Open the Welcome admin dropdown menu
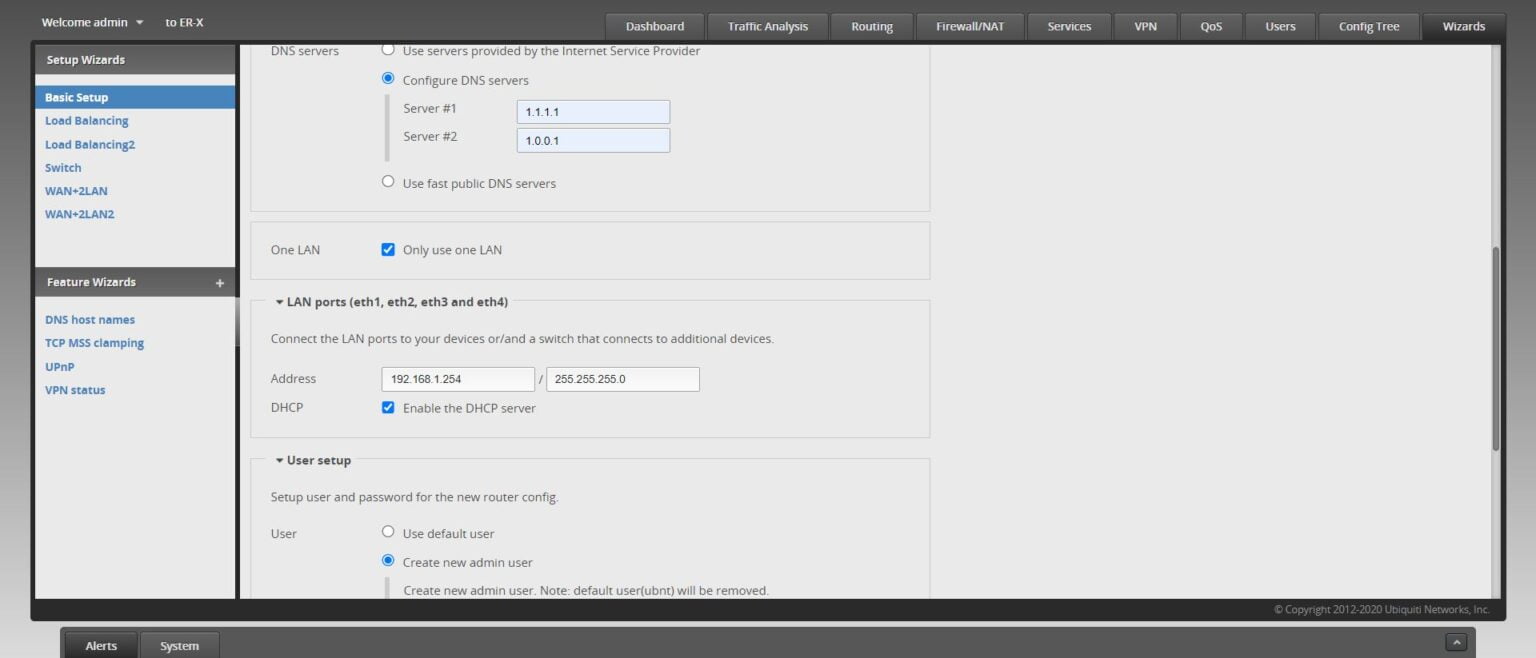Viewport: 1536px width, 658px height. (x=92, y=22)
